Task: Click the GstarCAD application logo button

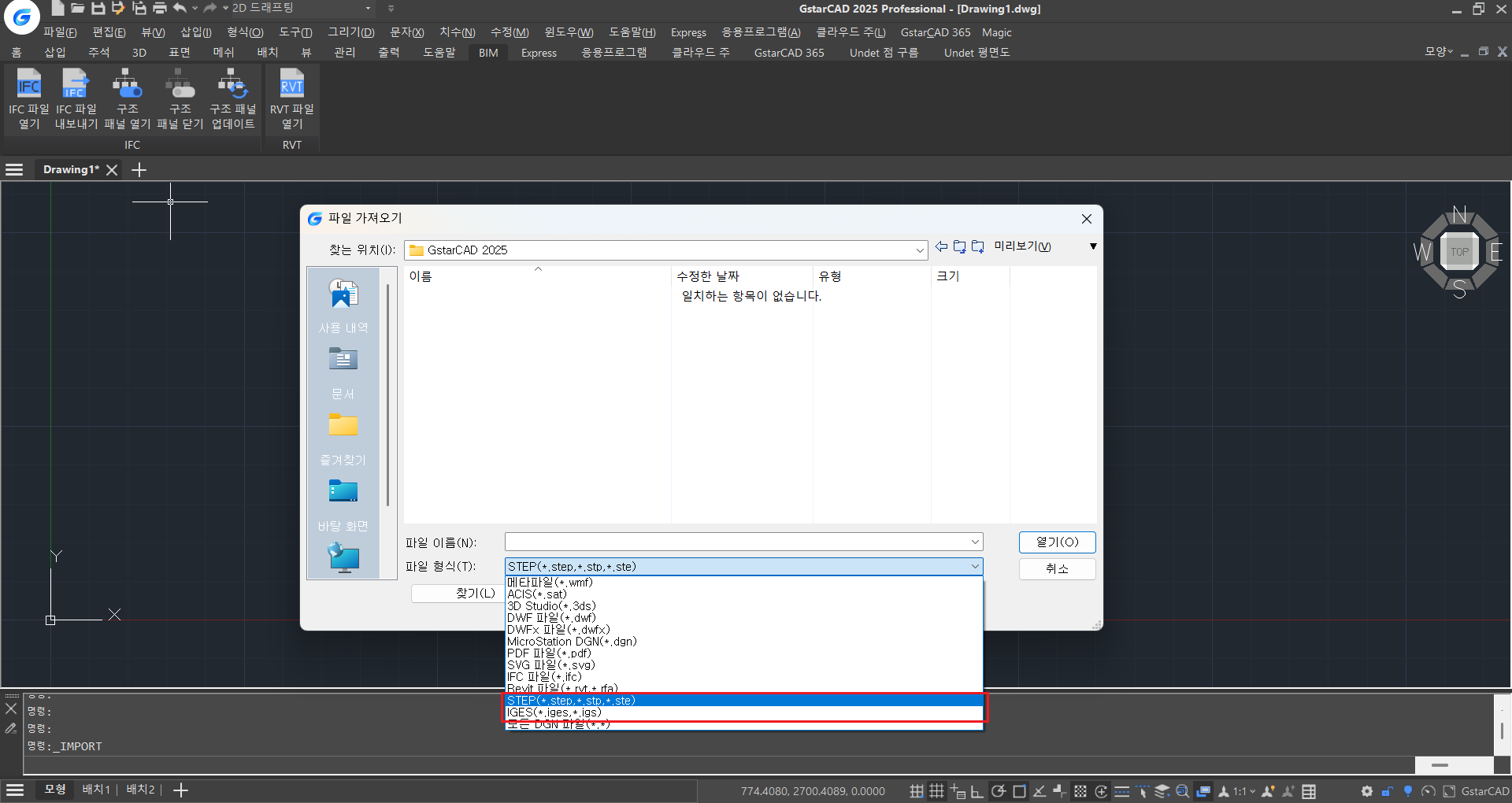Action: [x=22, y=17]
